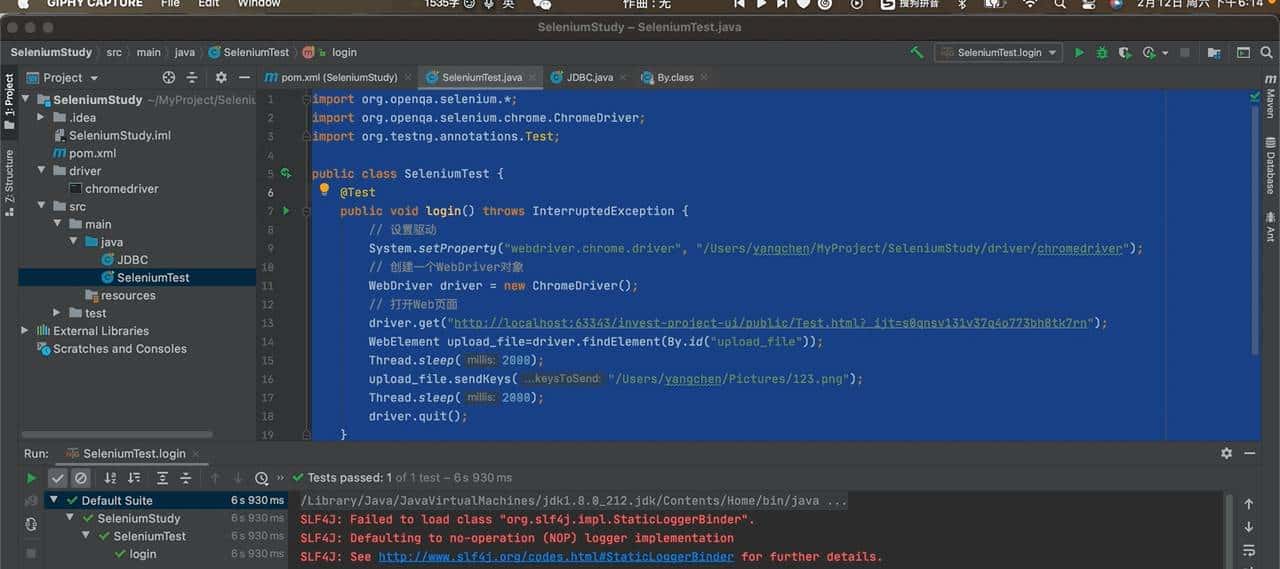Open Scratches and Consoles
The width and height of the screenshot is (1280, 569).
(112, 349)
